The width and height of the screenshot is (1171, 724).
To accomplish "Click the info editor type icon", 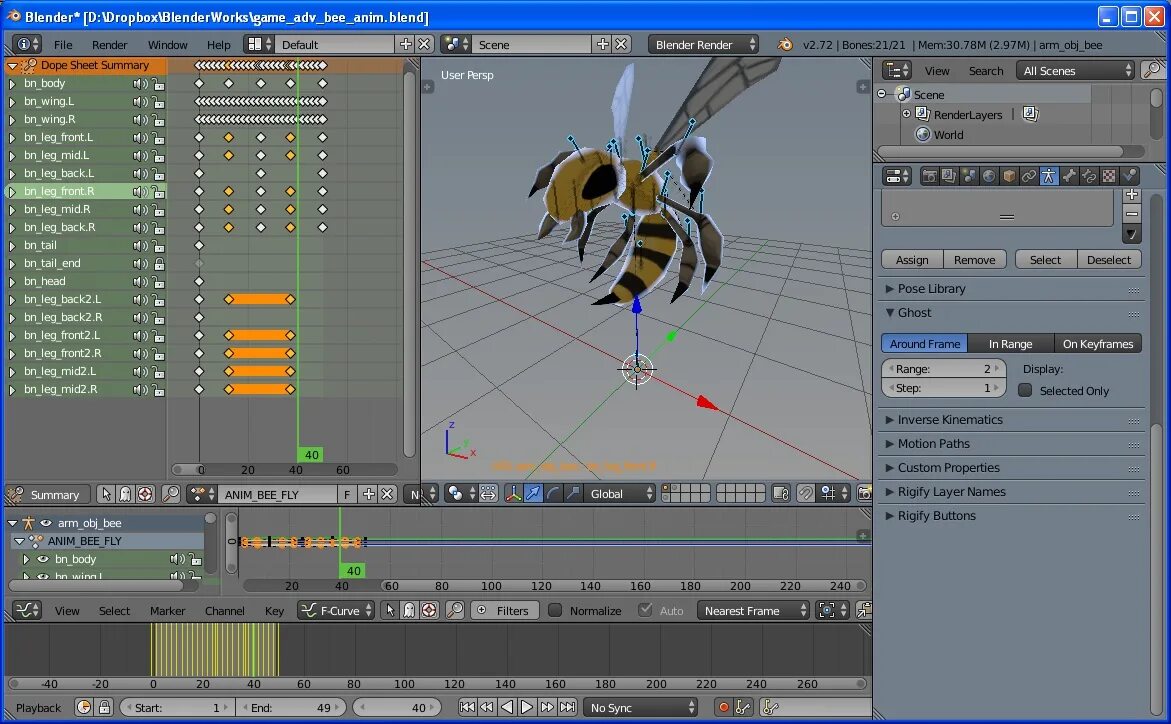I will 26,44.
